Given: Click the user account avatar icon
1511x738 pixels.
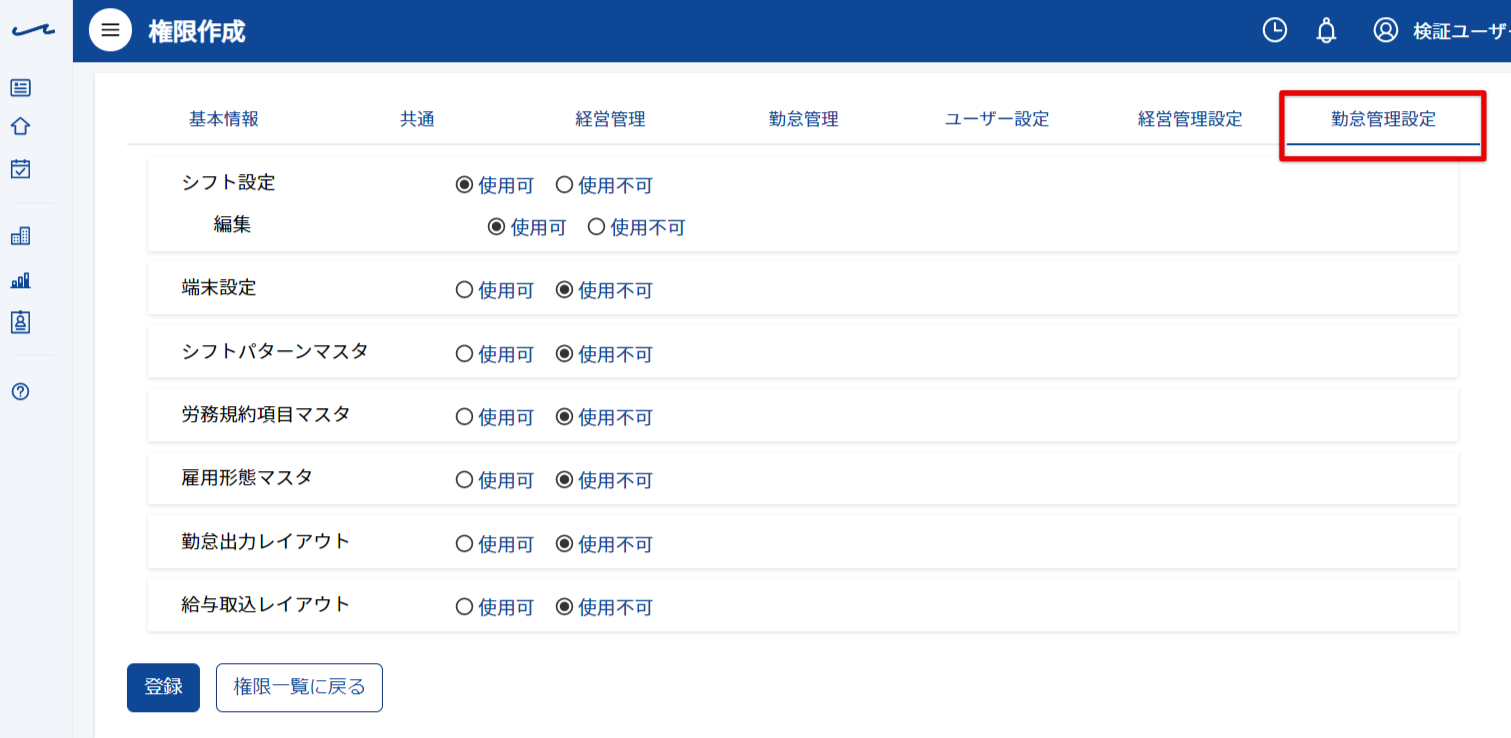Looking at the screenshot, I should pos(1385,30).
